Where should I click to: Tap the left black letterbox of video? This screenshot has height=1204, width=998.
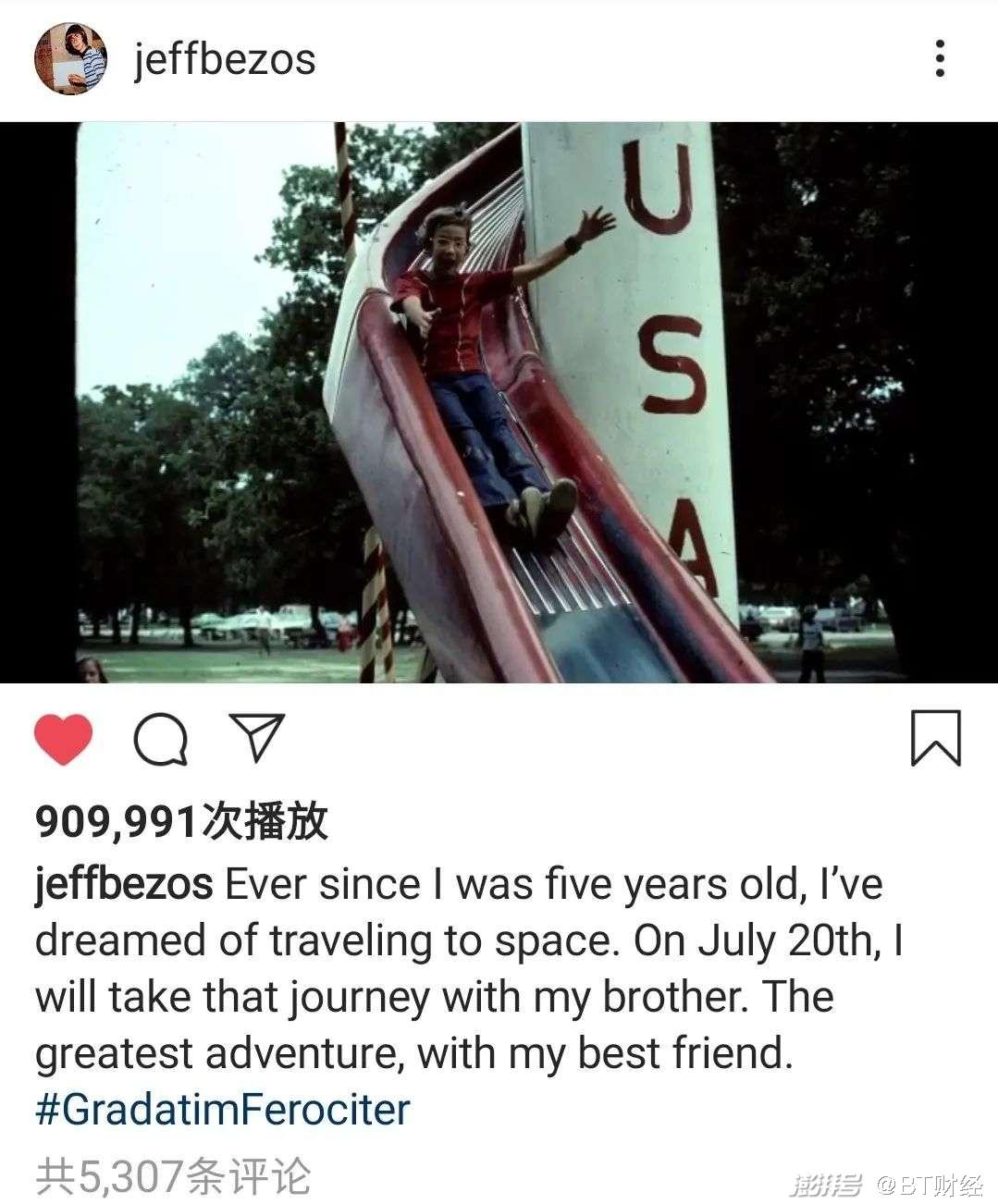point(37,402)
